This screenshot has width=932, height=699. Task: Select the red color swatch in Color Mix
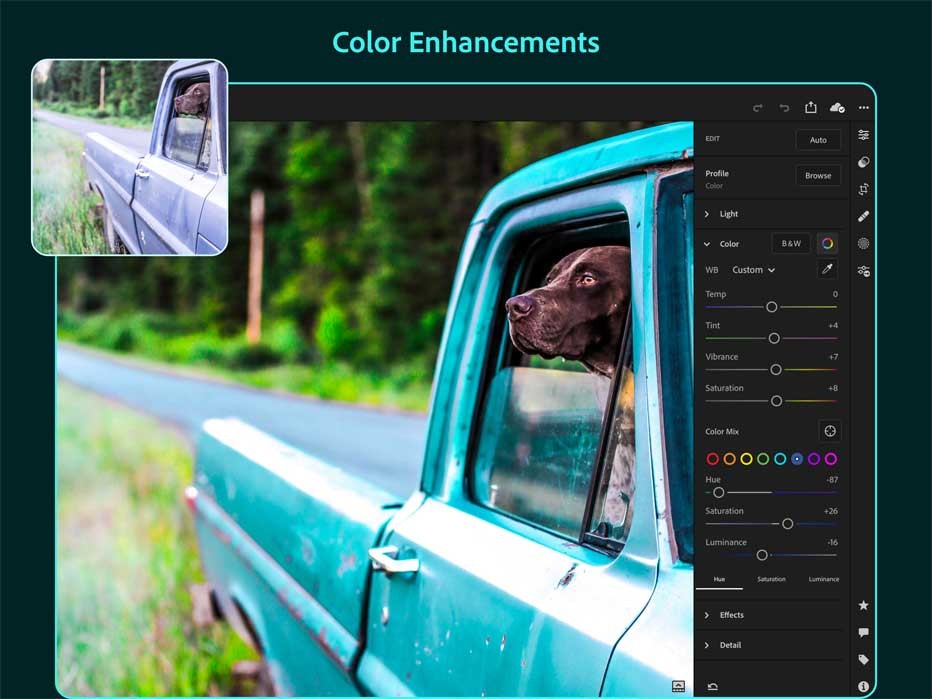click(711, 459)
